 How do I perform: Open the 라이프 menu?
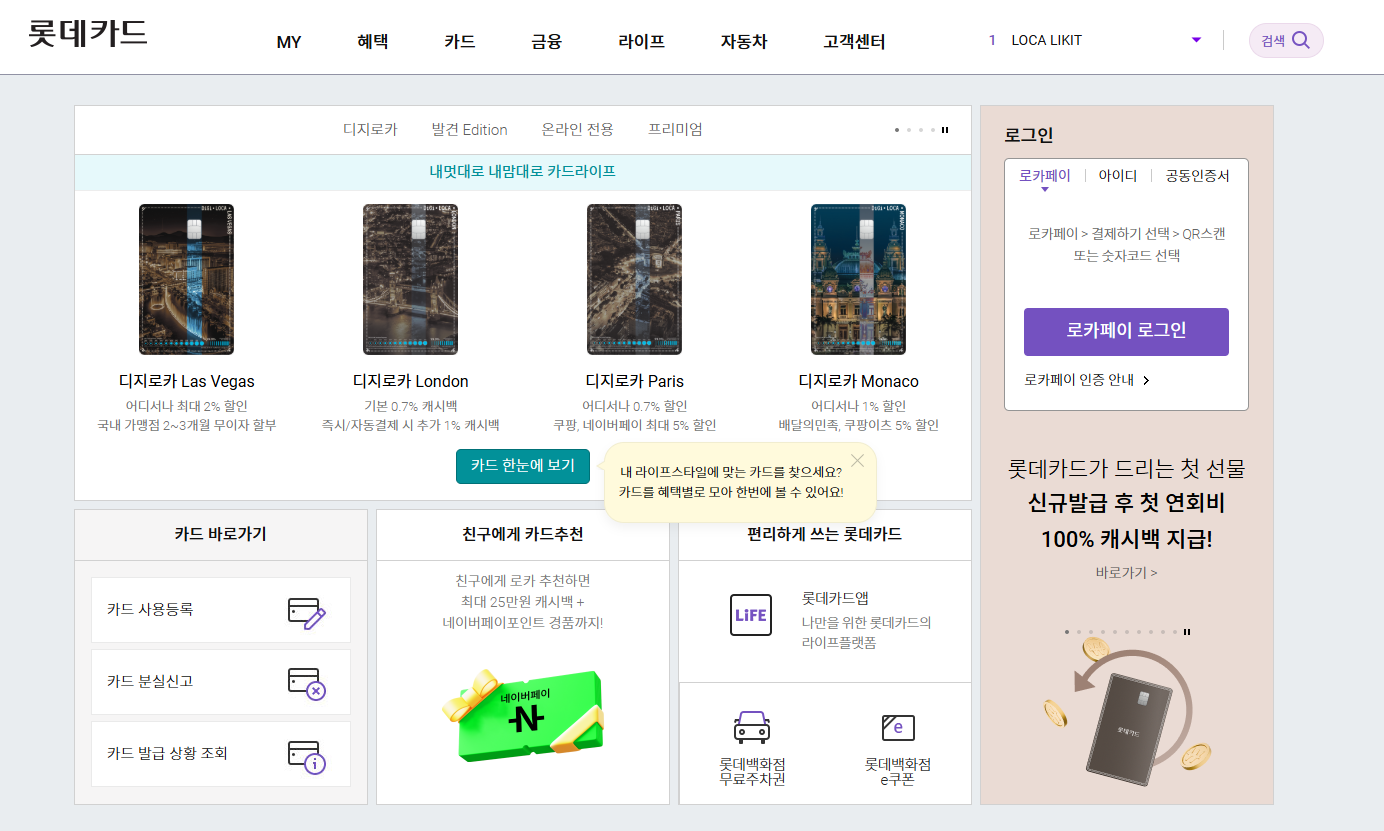tap(642, 42)
